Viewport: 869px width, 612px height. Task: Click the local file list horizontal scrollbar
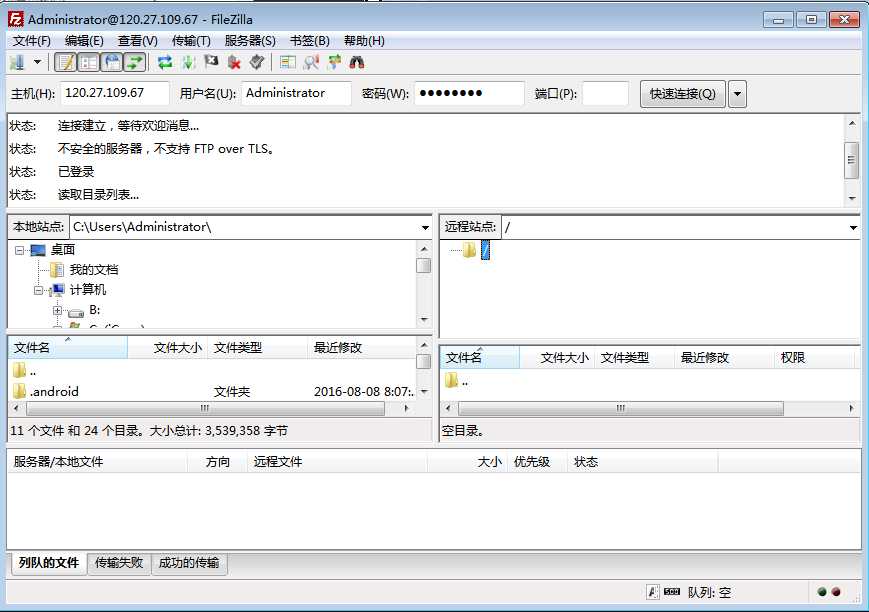(x=205, y=409)
